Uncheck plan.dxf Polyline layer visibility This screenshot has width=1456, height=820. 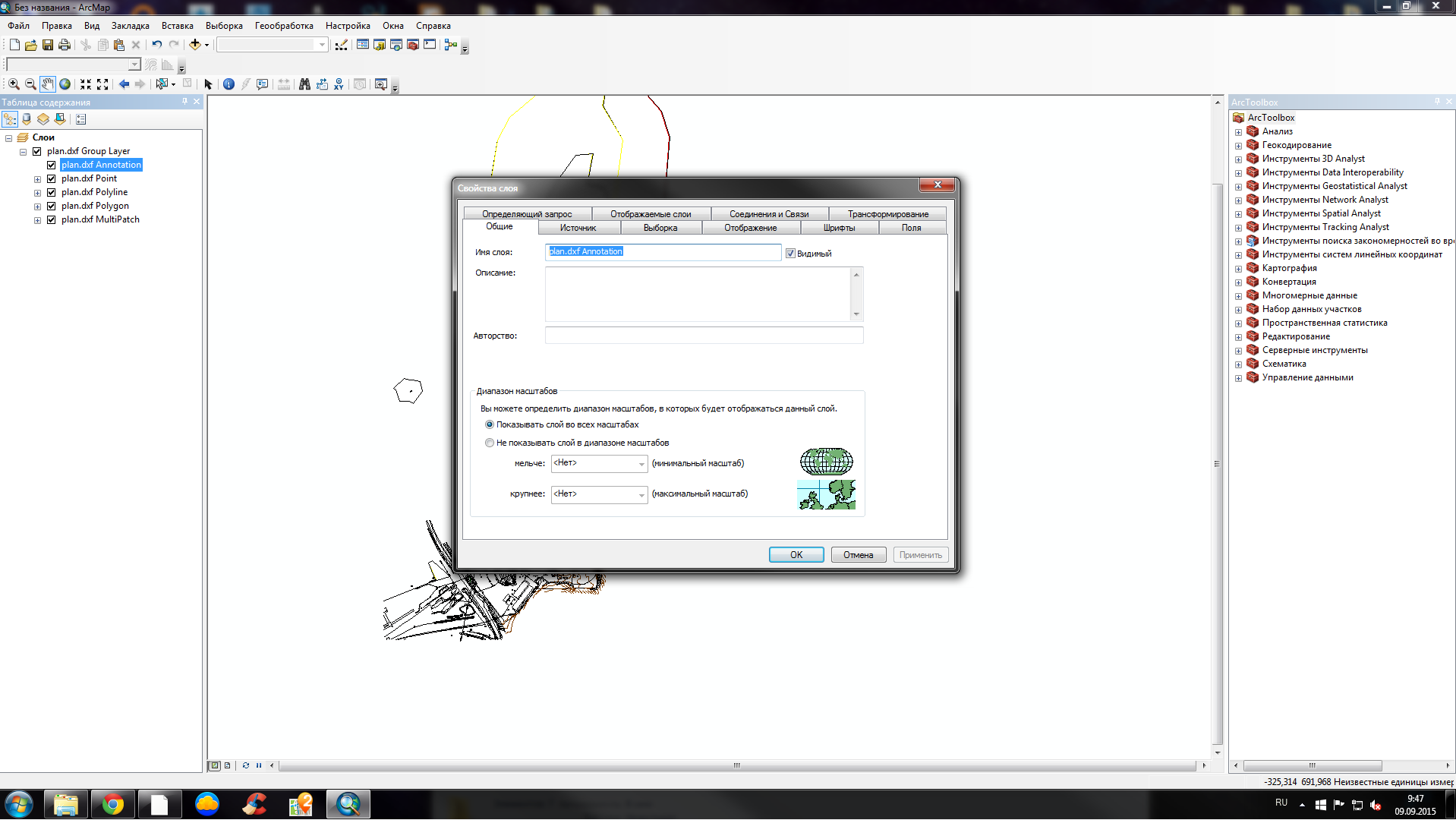click(x=52, y=192)
